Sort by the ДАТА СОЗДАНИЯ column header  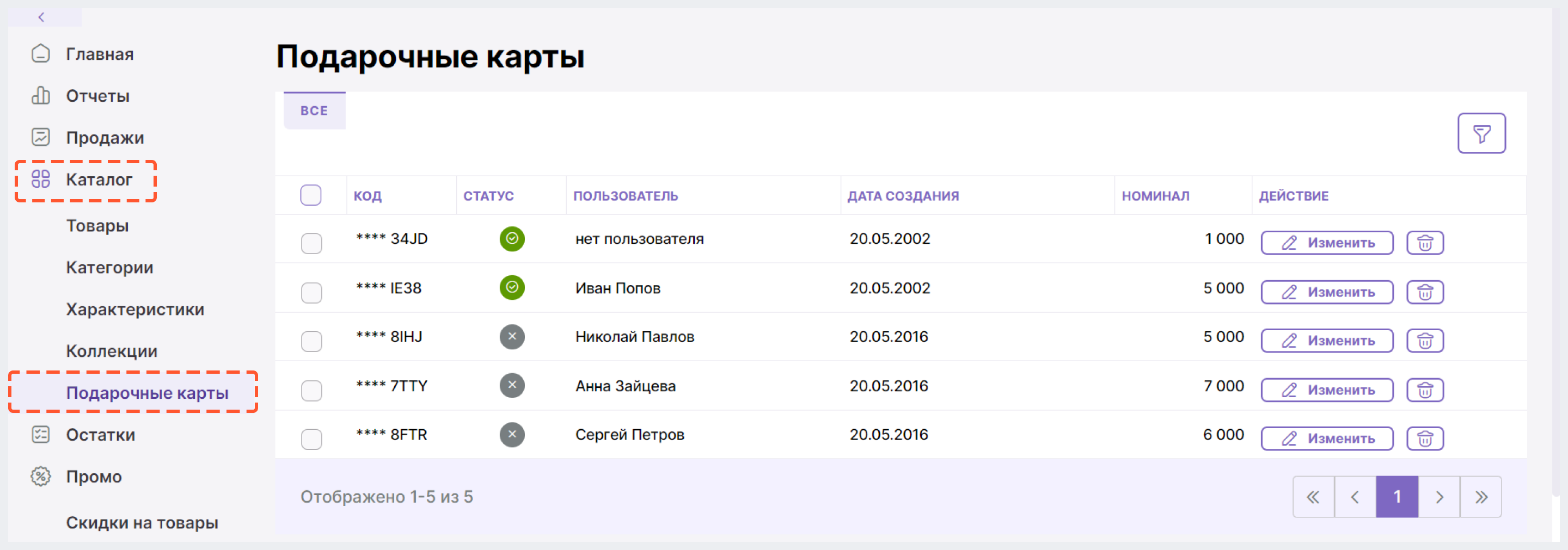pyautogui.click(x=903, y=196)
